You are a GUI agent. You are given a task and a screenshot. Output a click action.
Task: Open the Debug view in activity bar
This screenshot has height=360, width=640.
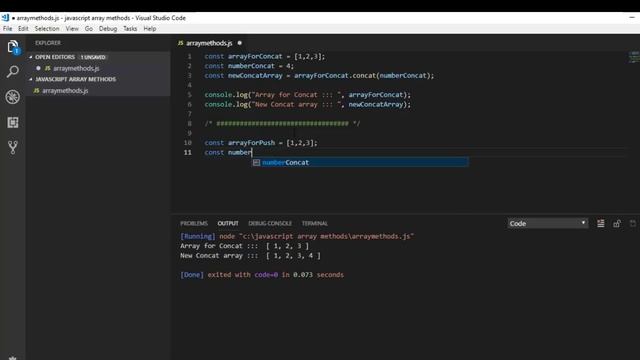[x=13, y=97]
